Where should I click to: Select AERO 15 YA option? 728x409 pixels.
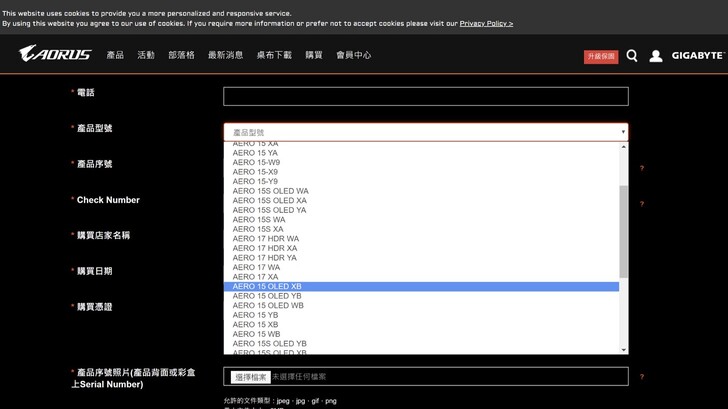pos(421,153)
